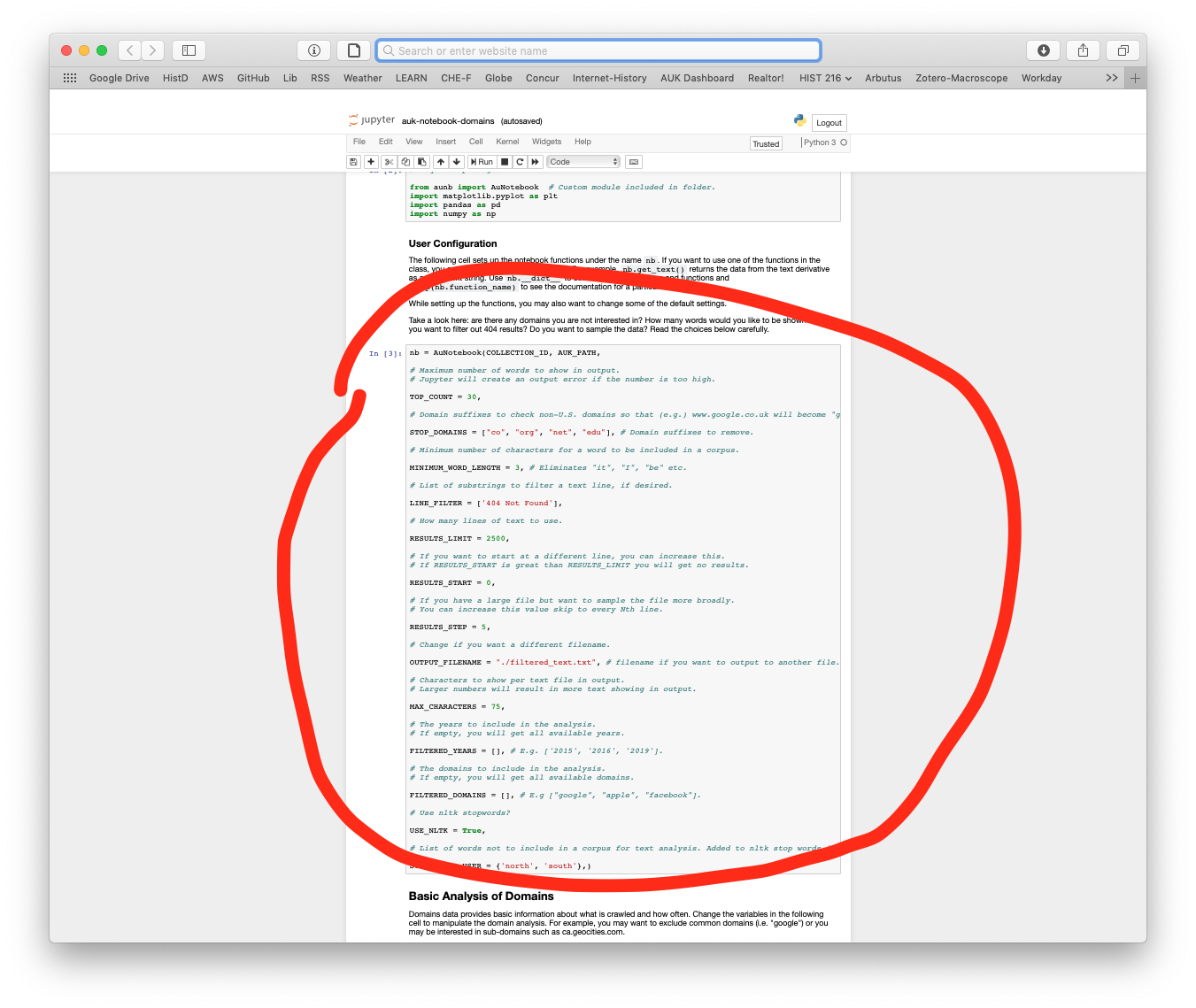Open the File menu

pyautogui.click(x=359, y=142)
